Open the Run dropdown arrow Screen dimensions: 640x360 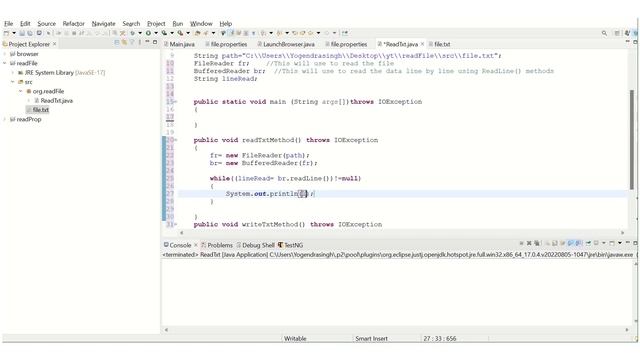point(156,33)
